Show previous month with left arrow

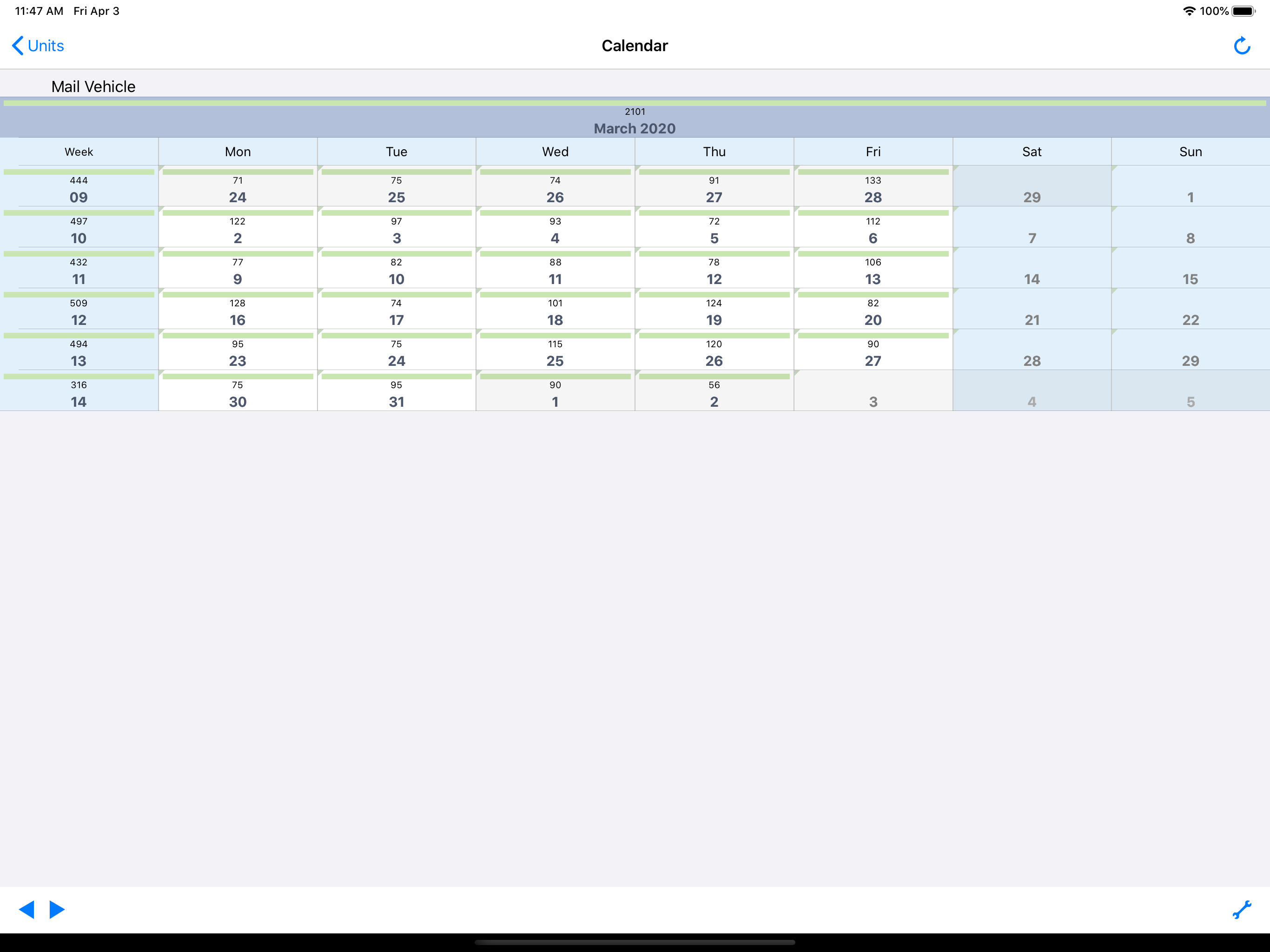pos(26,910)
